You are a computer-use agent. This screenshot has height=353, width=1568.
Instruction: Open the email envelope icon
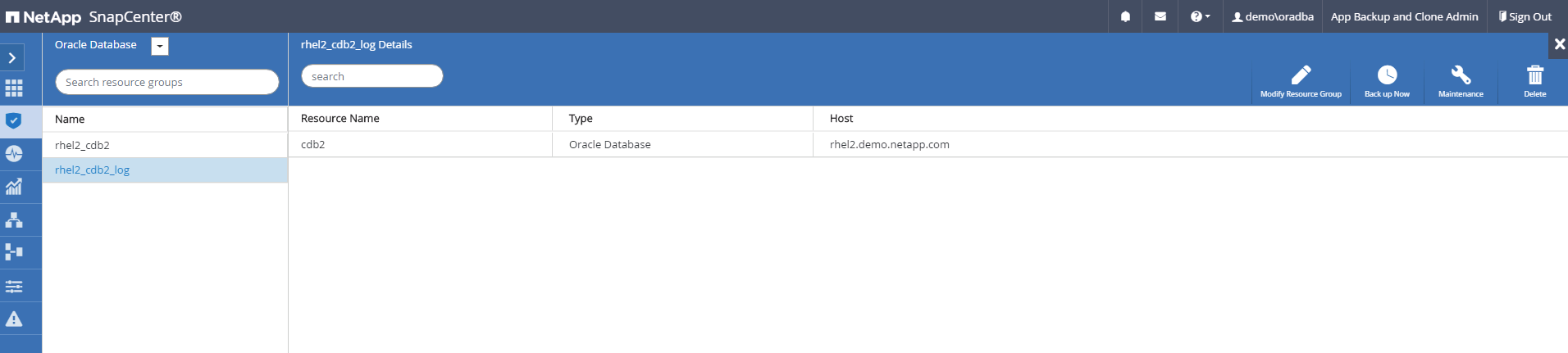tap(1160, 16)
